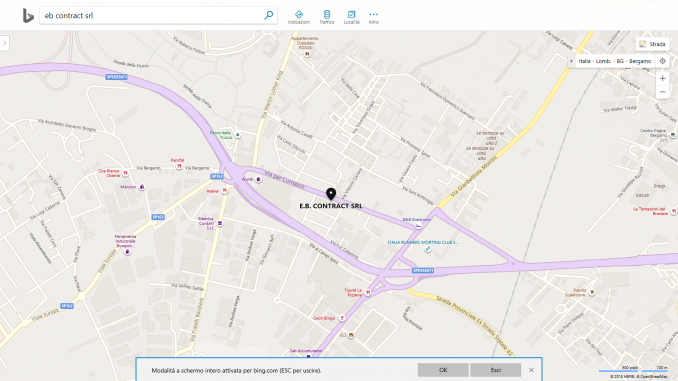Click OK in fullscreen notification
678x381 pixels.
pyautogui.click(x=443, y=370)
